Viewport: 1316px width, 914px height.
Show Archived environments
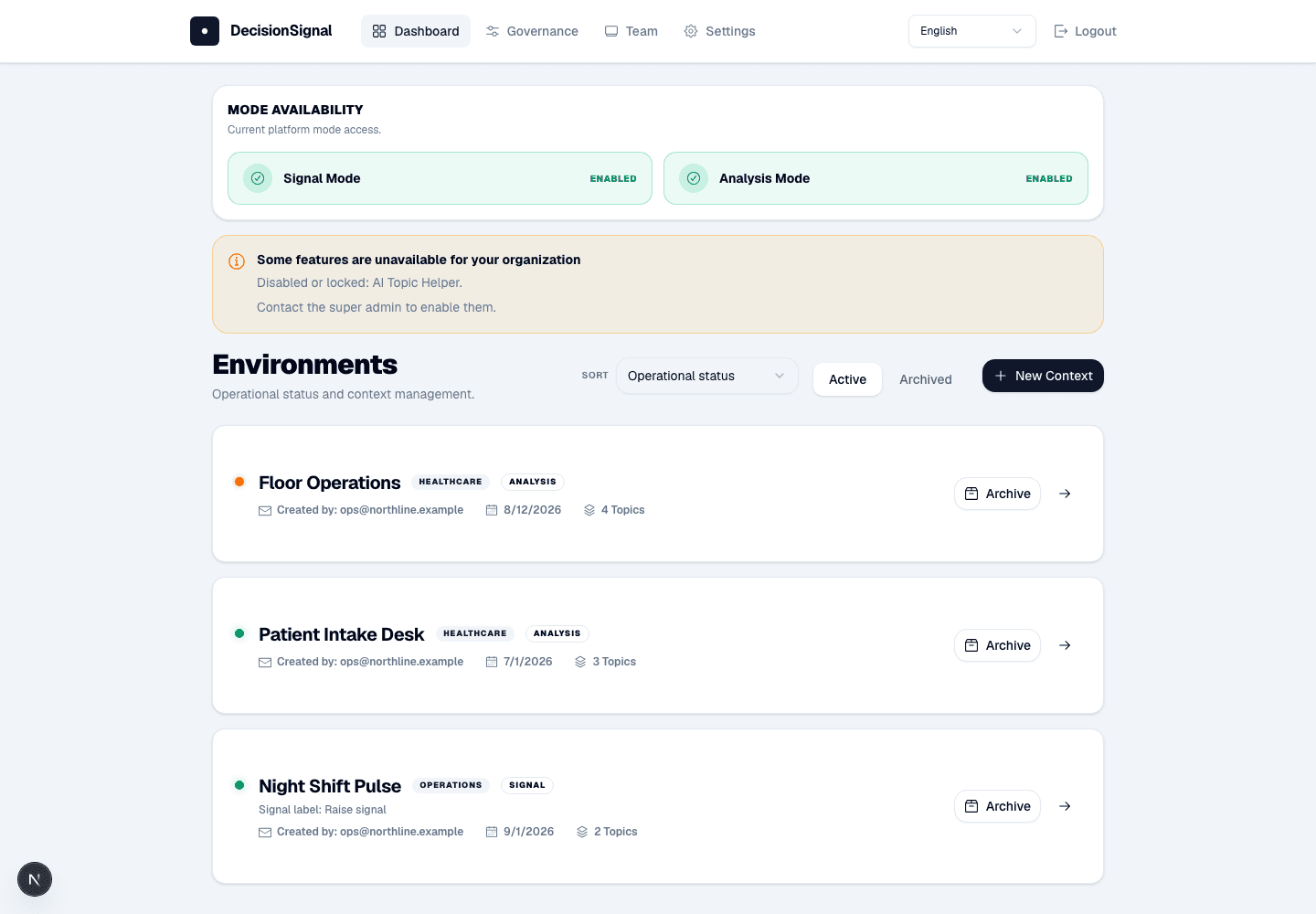point(926,379)
